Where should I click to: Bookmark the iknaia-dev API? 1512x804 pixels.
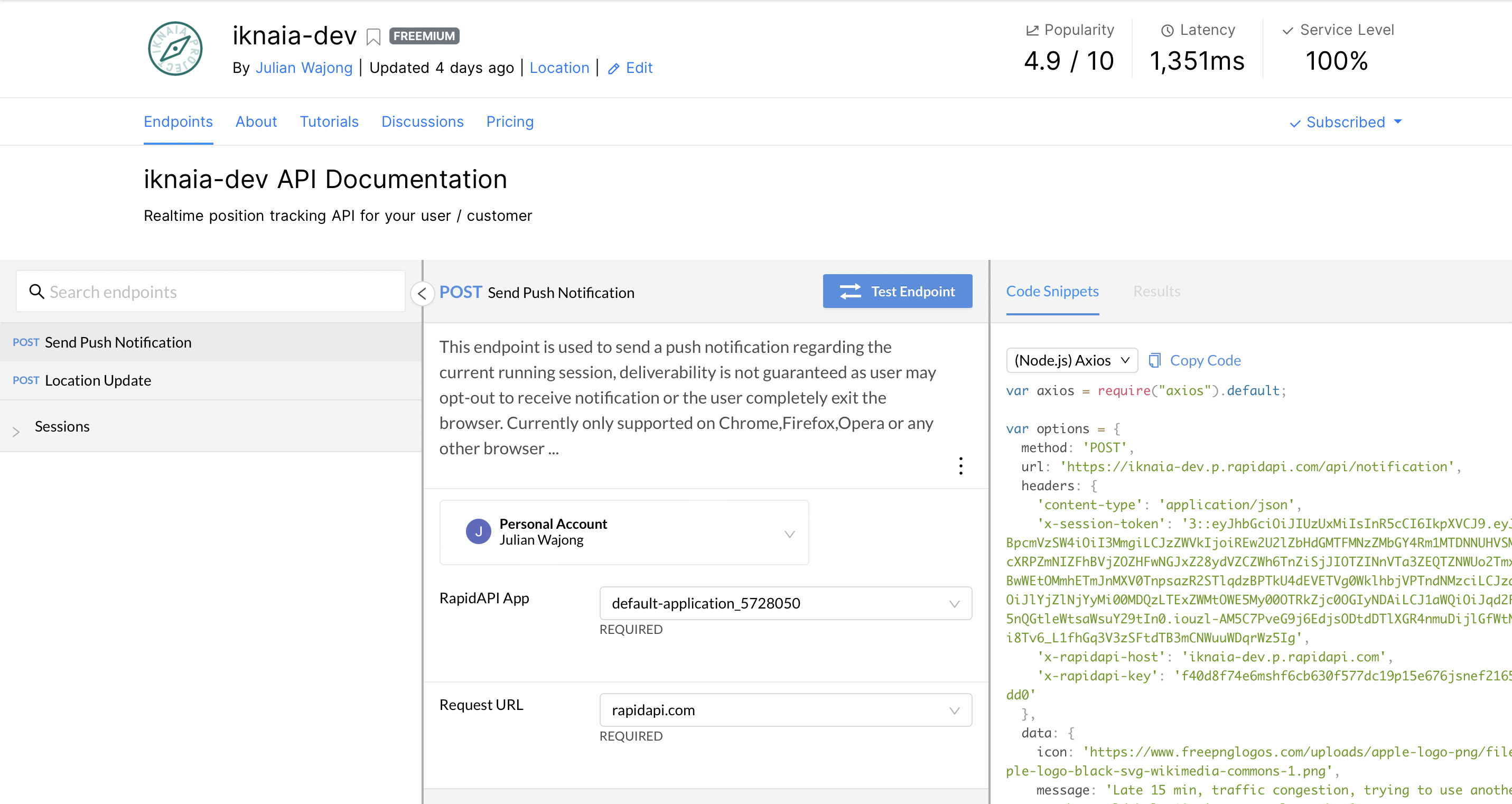(x=373, y=37)
